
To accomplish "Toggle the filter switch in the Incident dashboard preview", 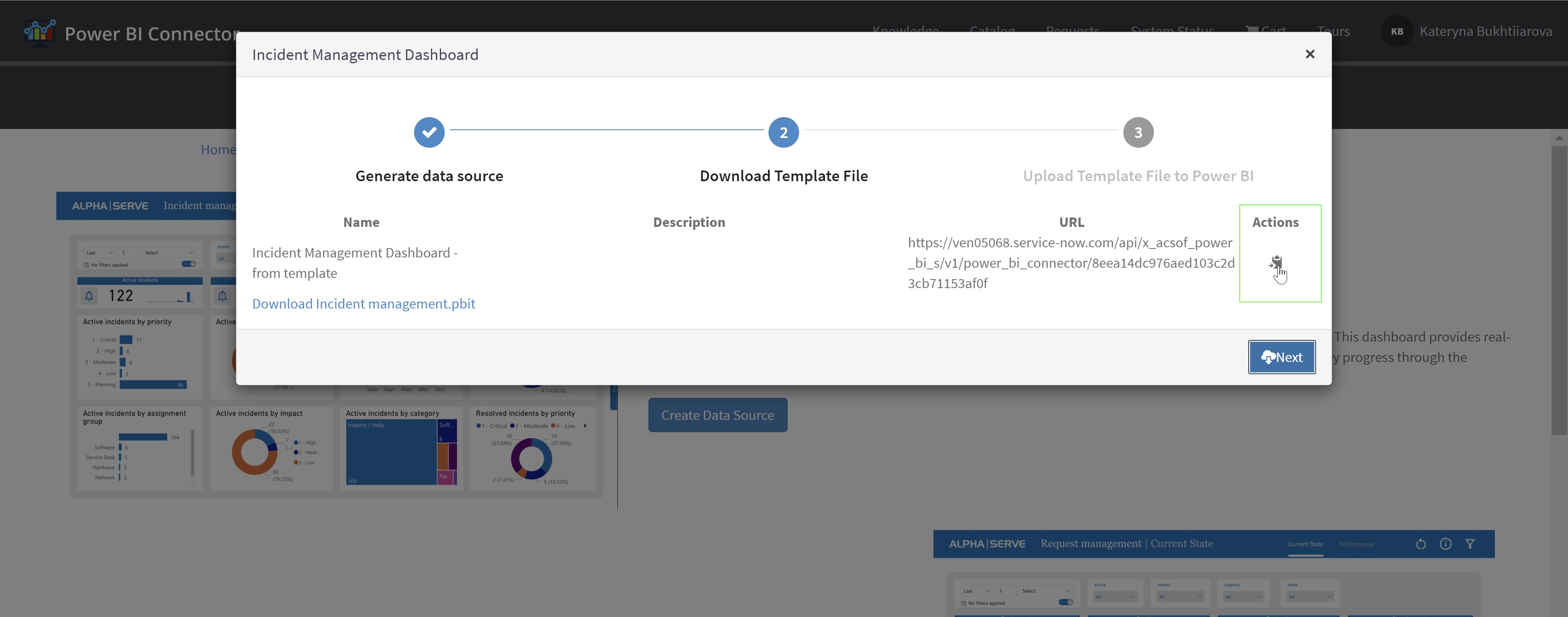I will point(189,264).
